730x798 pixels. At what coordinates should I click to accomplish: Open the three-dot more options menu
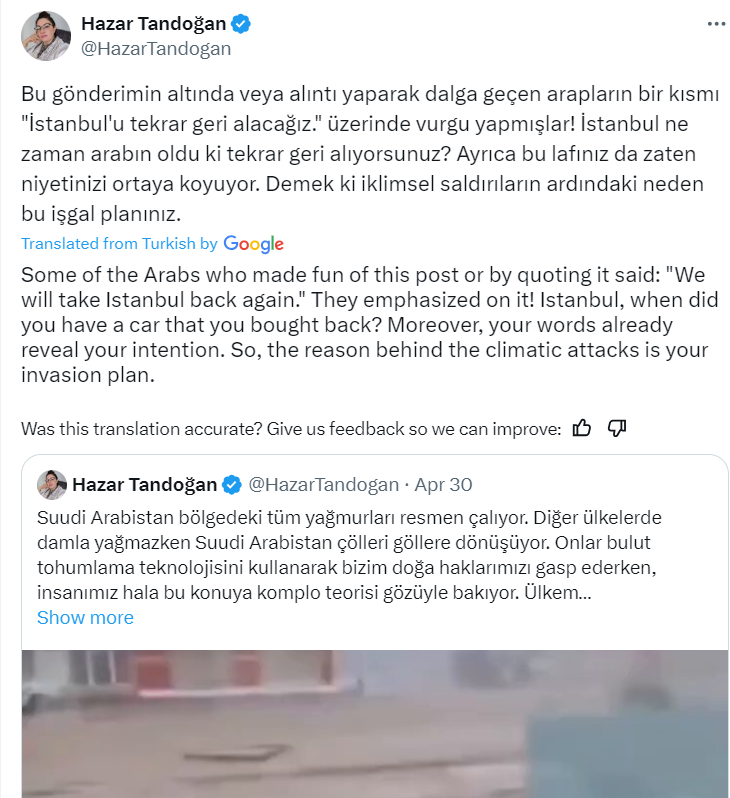click(716, 24)
